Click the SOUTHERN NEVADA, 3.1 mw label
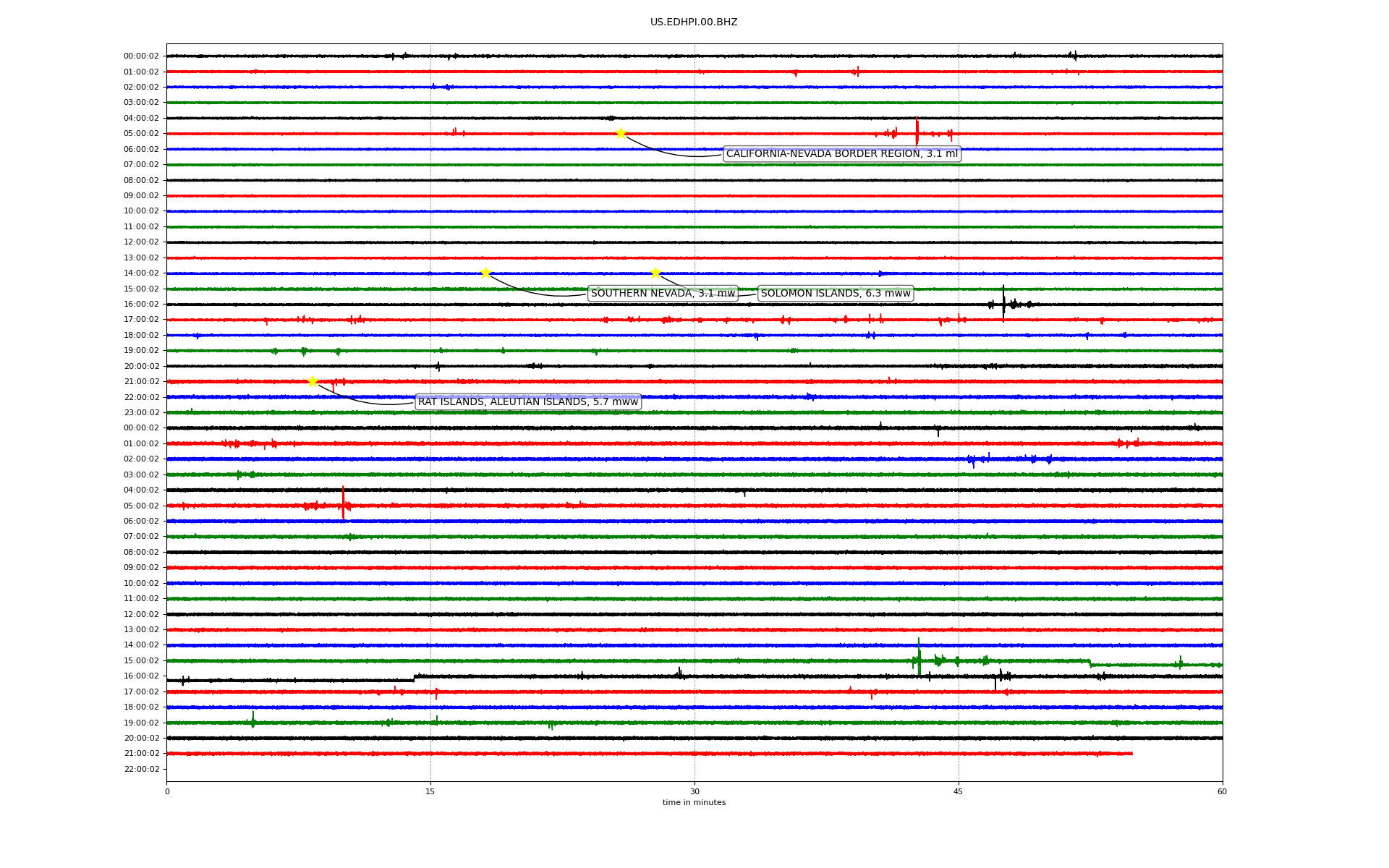 pos(663,294)
